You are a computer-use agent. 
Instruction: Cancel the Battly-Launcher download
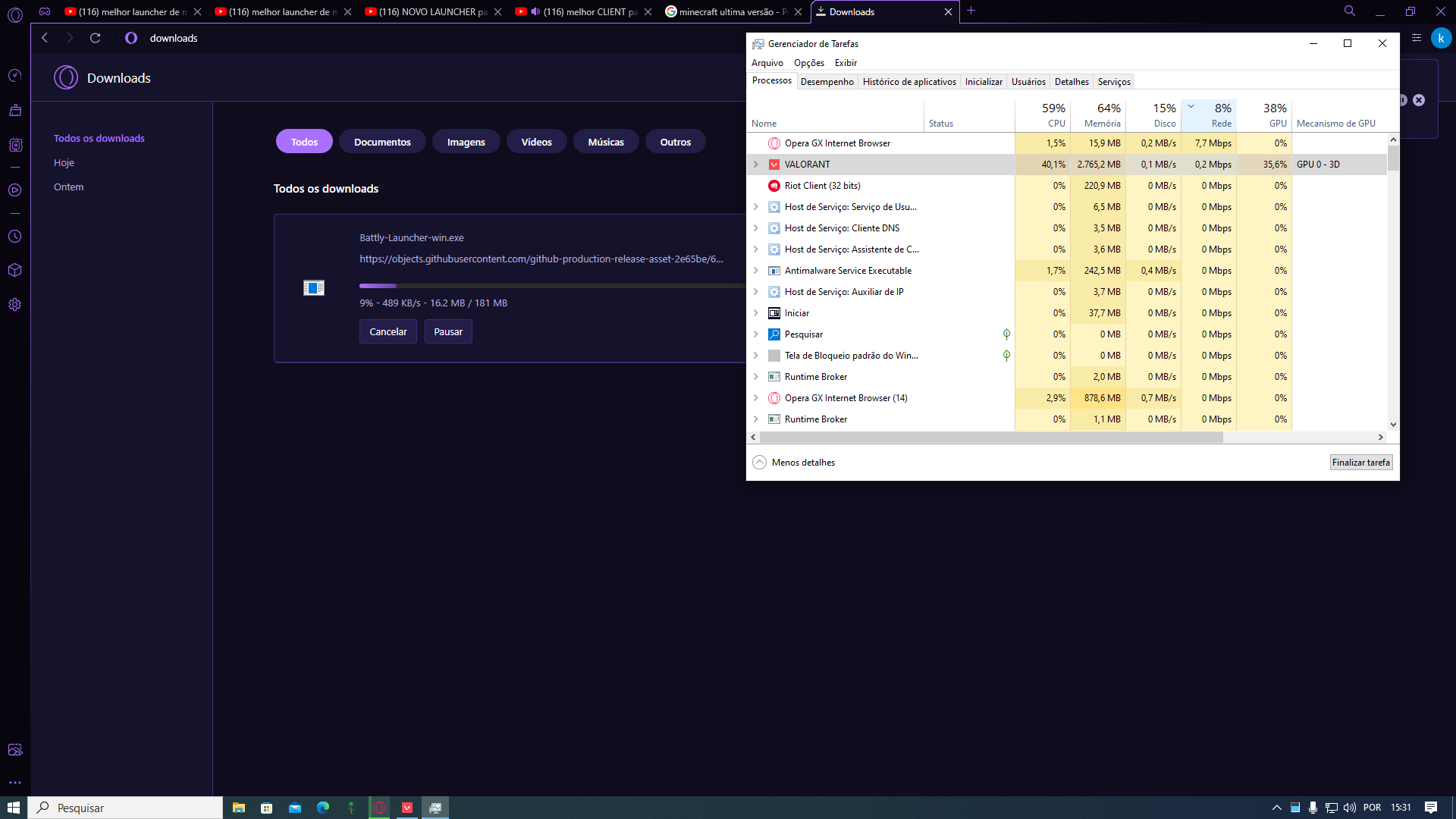pos(388,332)
